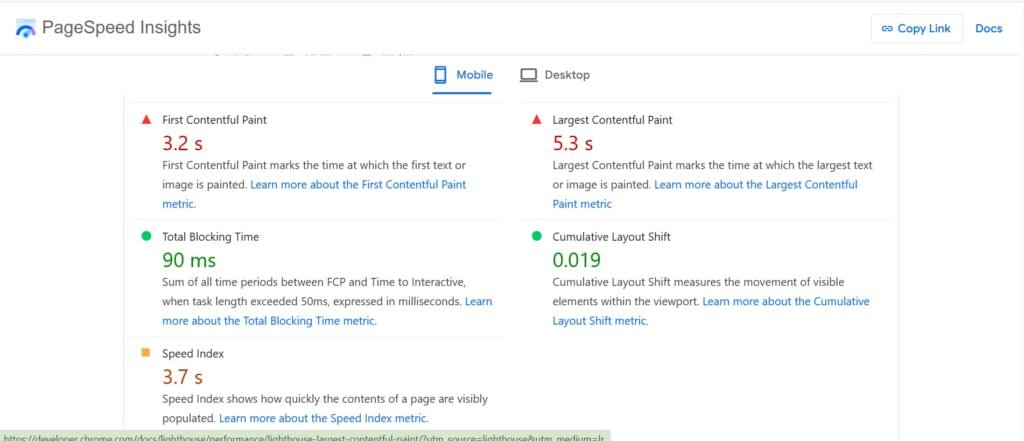This screenshot has width=1024, height=441.
Task: Click the Cumulative Layout Shift heading
Action: [x=611, y=237]
